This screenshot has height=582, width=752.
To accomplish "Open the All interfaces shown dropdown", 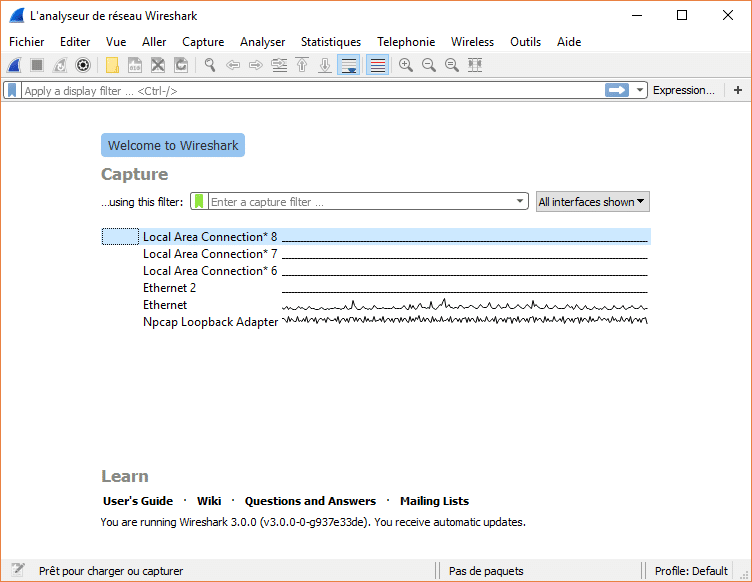I will pyautogui.click(x=592, y=202).
